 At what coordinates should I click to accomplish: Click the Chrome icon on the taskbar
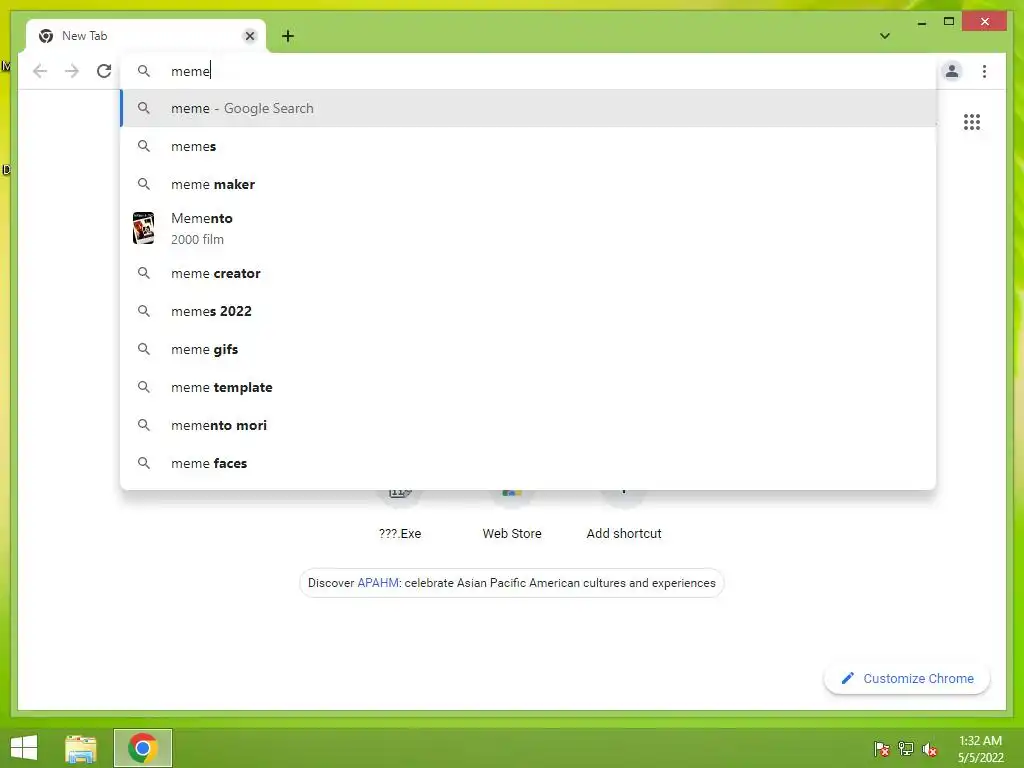pyautogui.click(x=143, y=748)
